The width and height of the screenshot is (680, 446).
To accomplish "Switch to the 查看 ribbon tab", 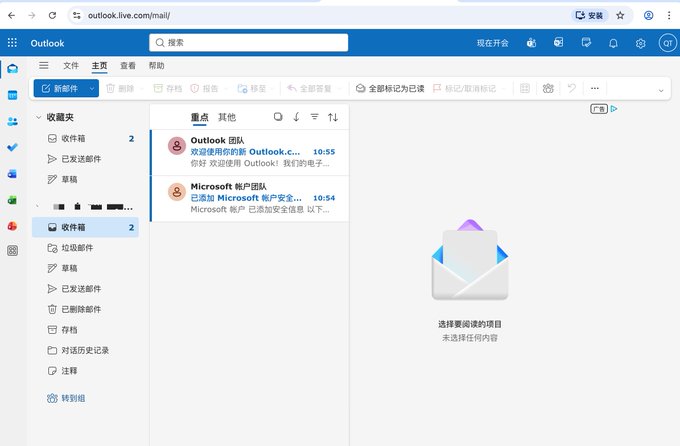I will [x=128, y=66].
